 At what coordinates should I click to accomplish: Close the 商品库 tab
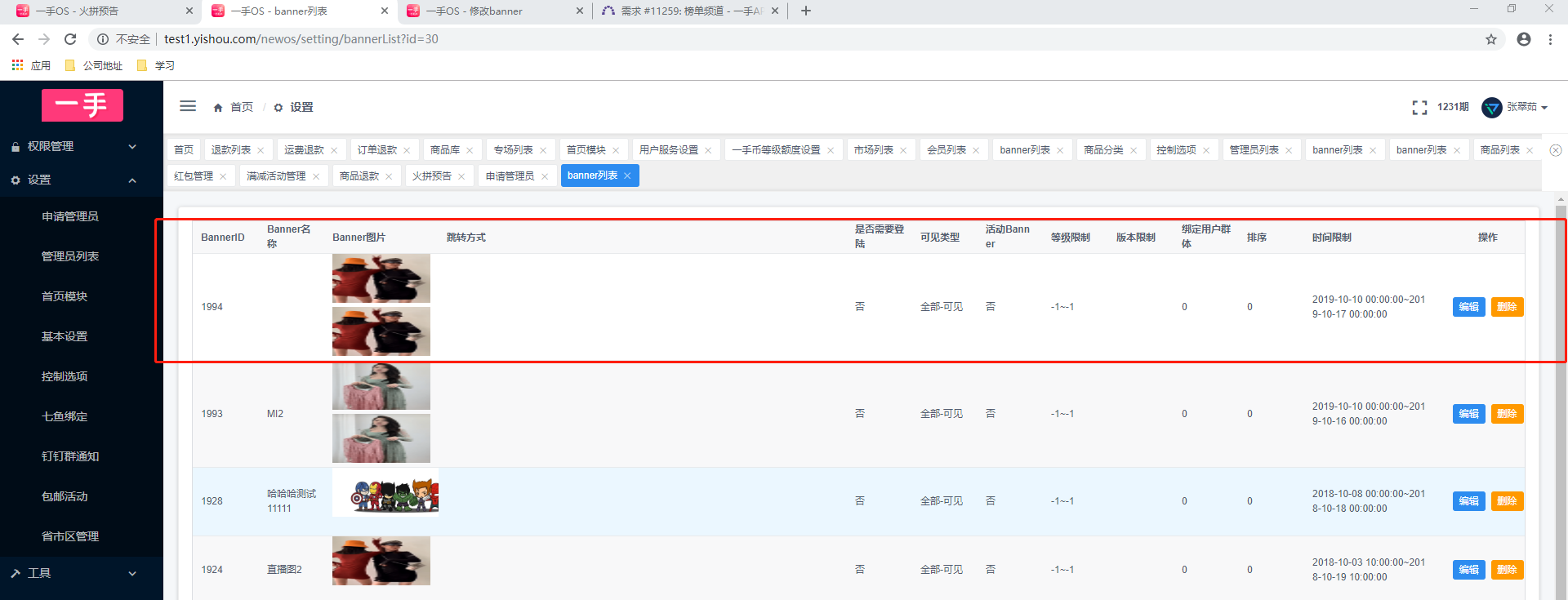tap(470, 150)
